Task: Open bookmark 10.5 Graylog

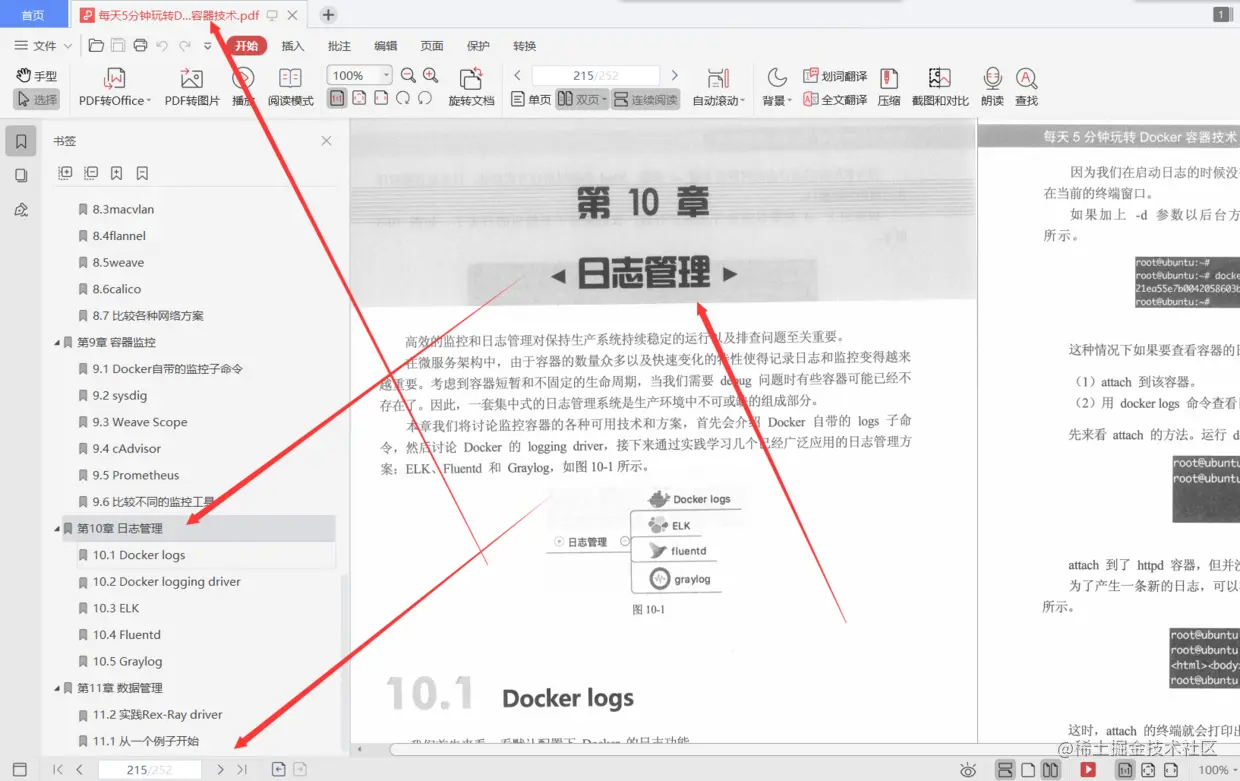Action: 127,662
